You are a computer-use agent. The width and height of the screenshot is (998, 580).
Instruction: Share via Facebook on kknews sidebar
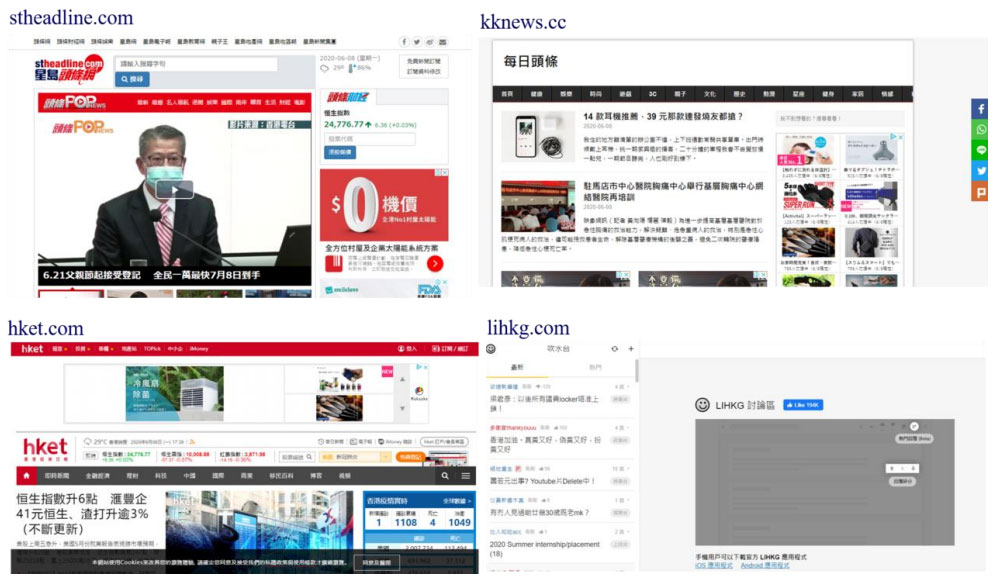pos(980,109)
